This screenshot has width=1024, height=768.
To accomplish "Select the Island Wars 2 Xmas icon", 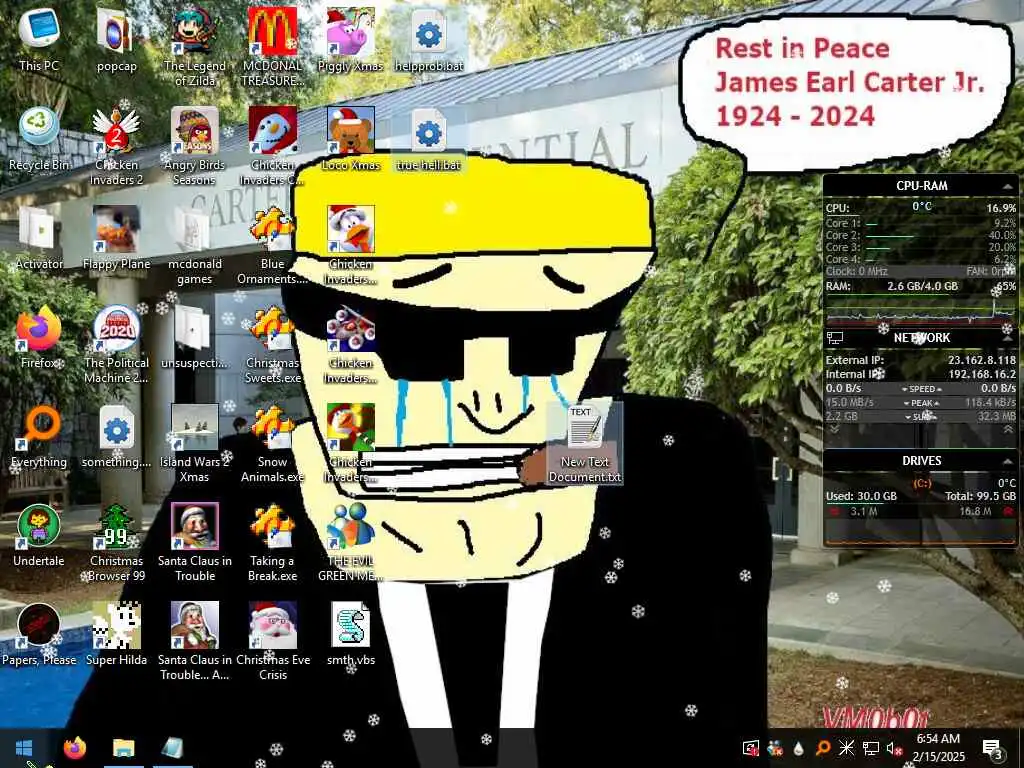I will [x=195, y=444].
